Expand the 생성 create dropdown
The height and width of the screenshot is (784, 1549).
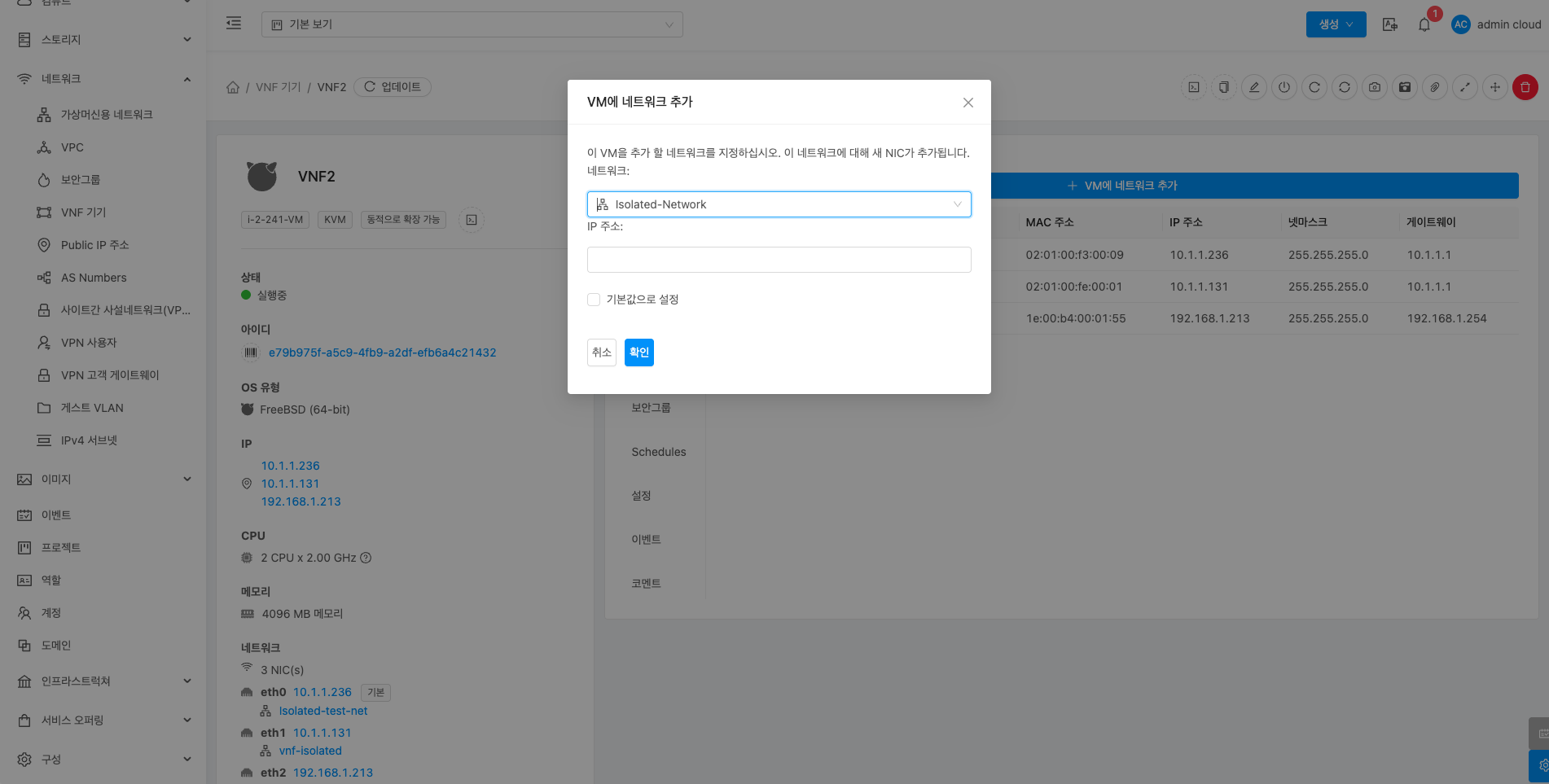(1336, 24)
